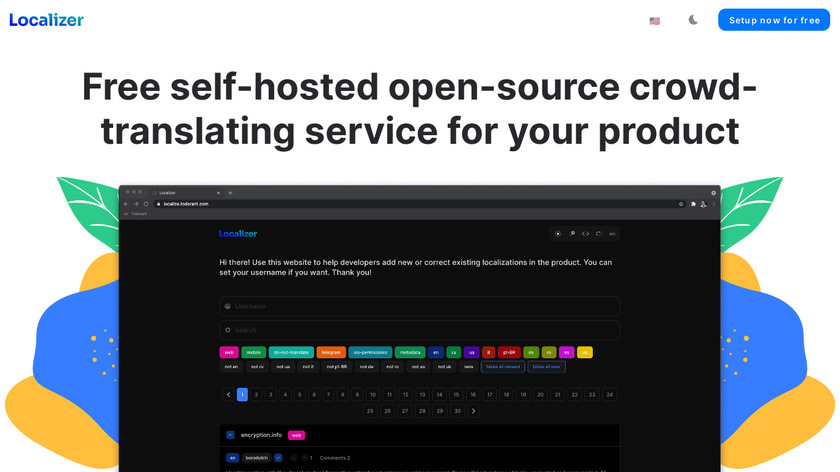Image resolution: width=840 pixels, height=472 pixels.
Task: Go to page 27 in the pagination
Action: [404, 411]
